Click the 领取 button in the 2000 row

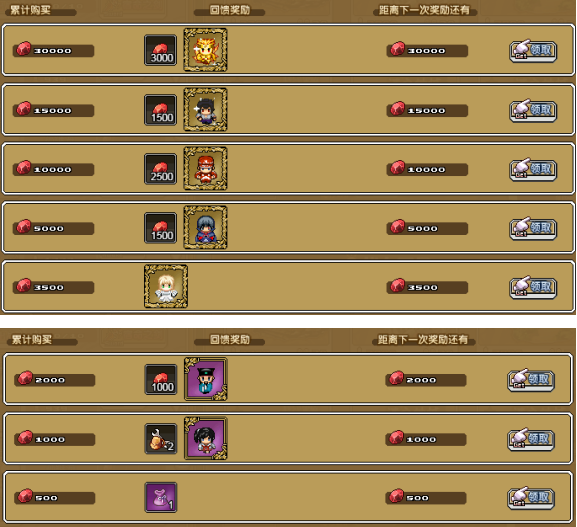pyautogui.click(x=531, y=380)
